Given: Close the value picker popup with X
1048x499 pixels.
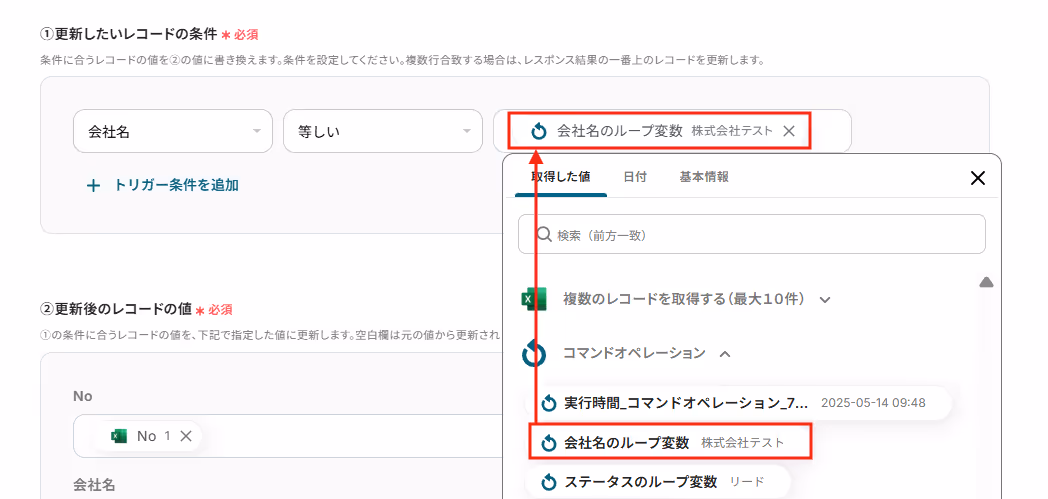Looking at the screenshot, I should click(x=978, y=178).
